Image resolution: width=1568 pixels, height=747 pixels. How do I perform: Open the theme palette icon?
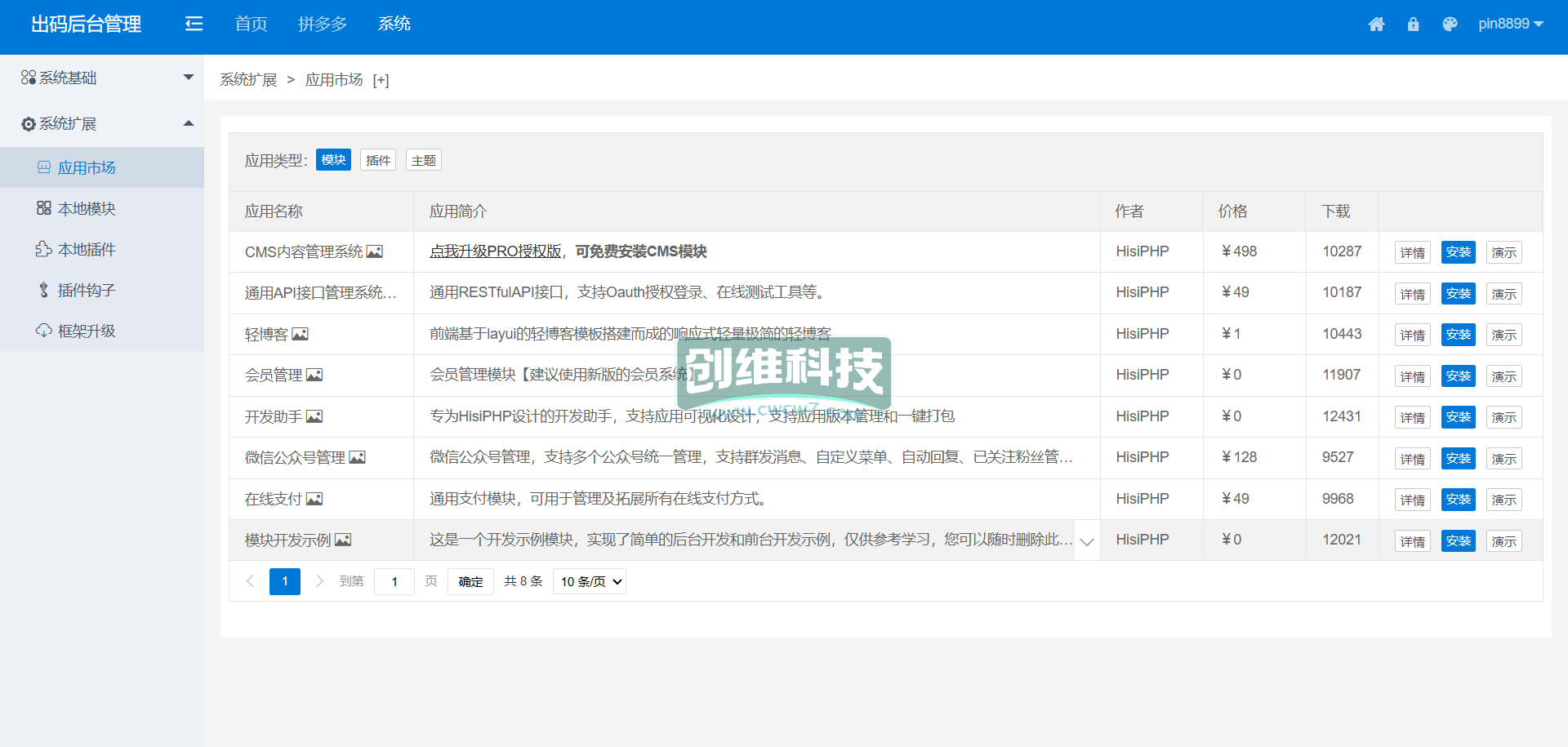pos(1450,24)
